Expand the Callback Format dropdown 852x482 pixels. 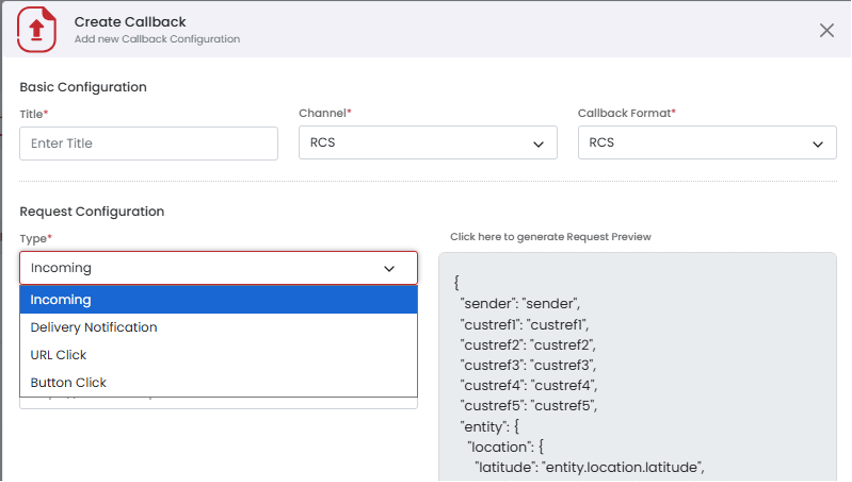pos(707,142)
